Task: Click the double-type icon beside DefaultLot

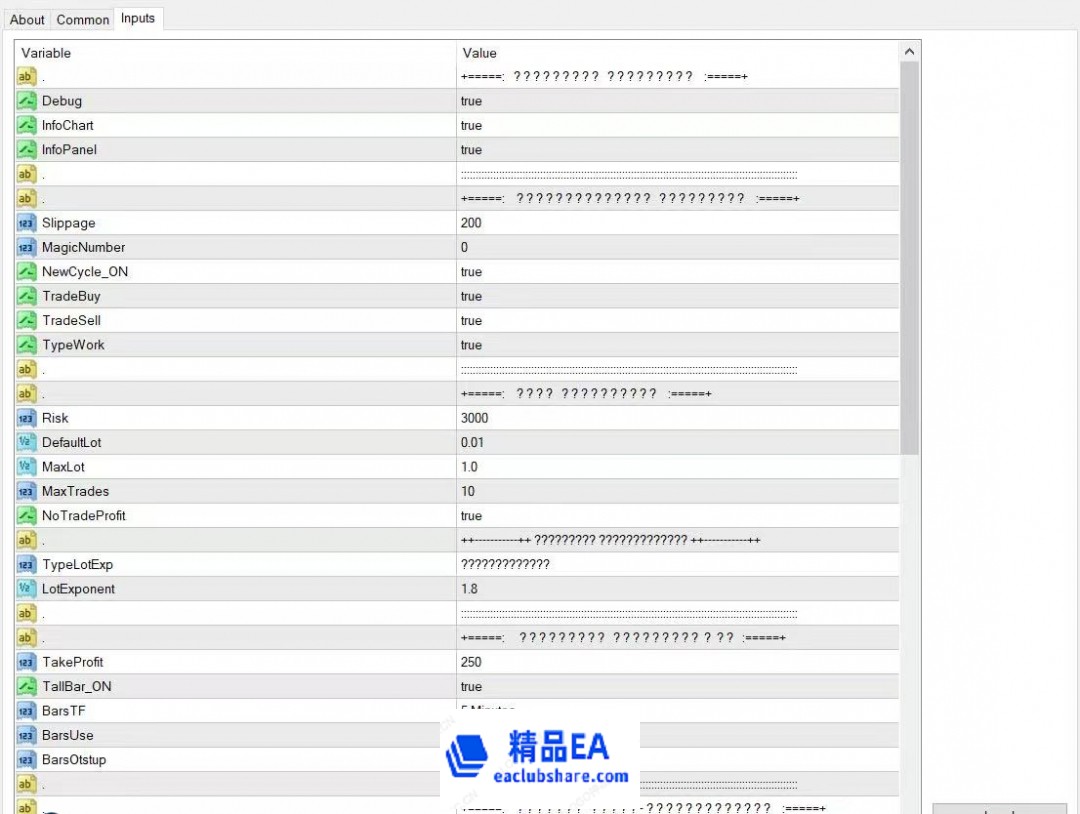Action: pos(27,442)
